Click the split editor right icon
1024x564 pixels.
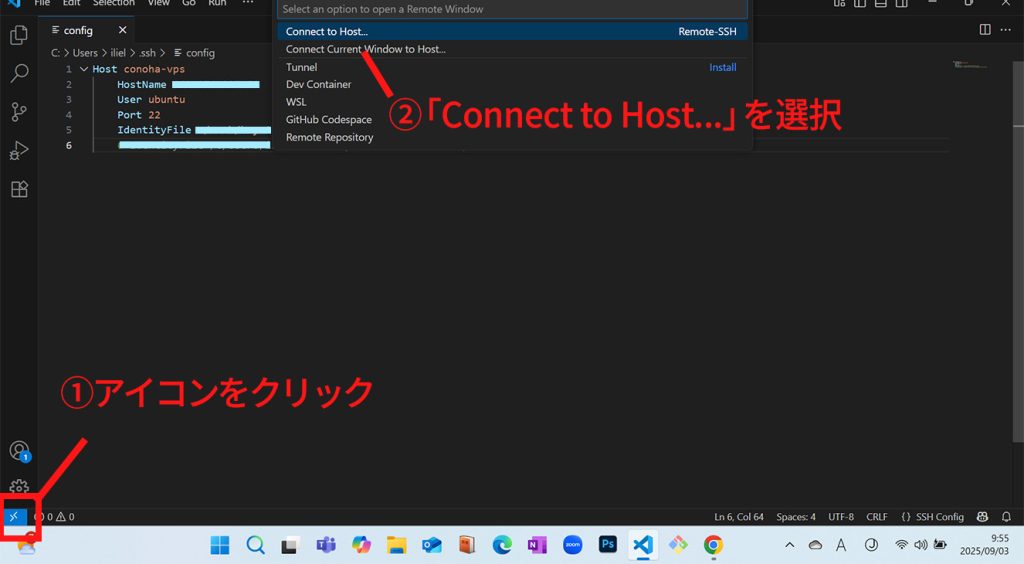[985, 31]
